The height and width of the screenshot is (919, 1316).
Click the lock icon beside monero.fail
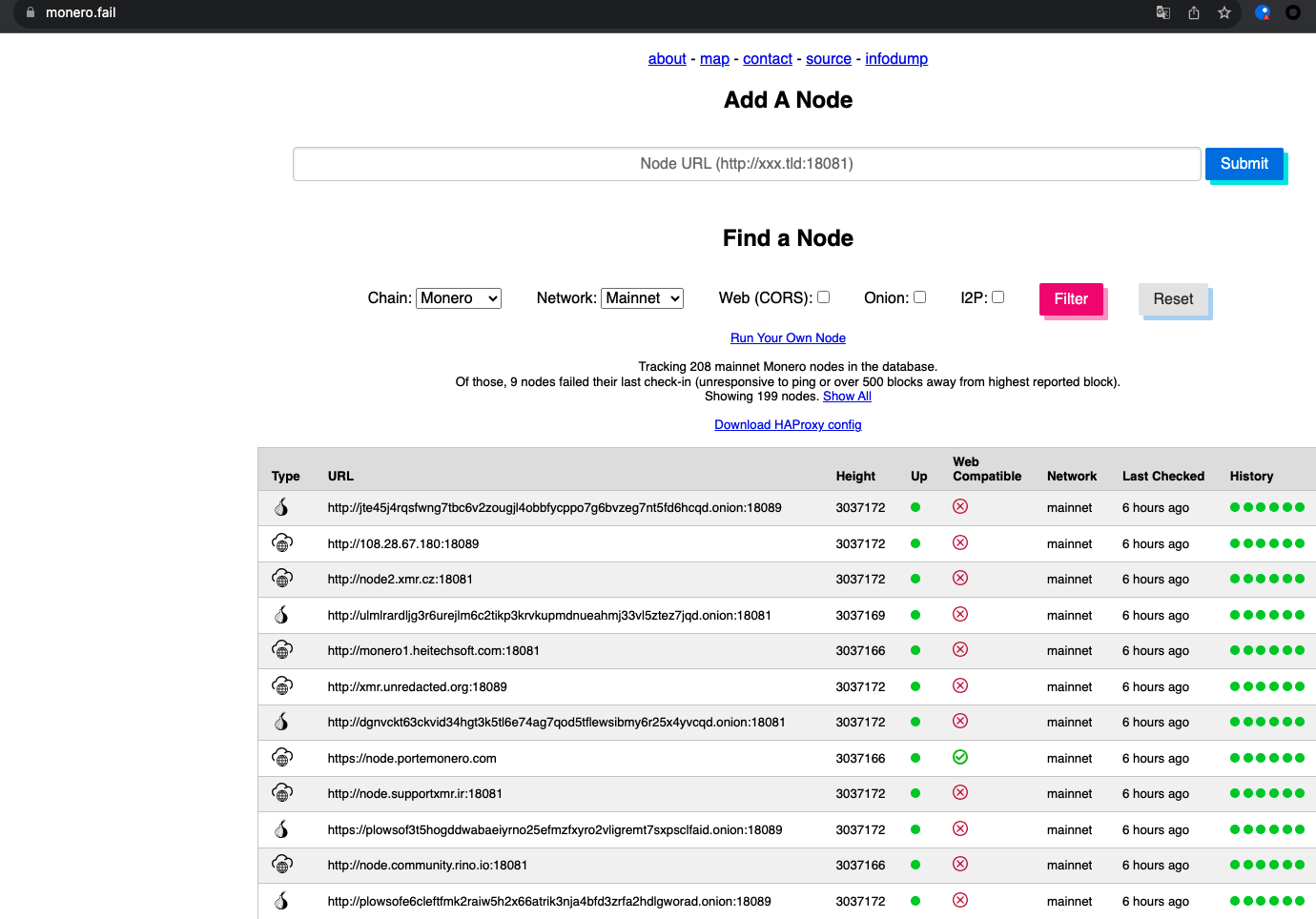(31, 12)
